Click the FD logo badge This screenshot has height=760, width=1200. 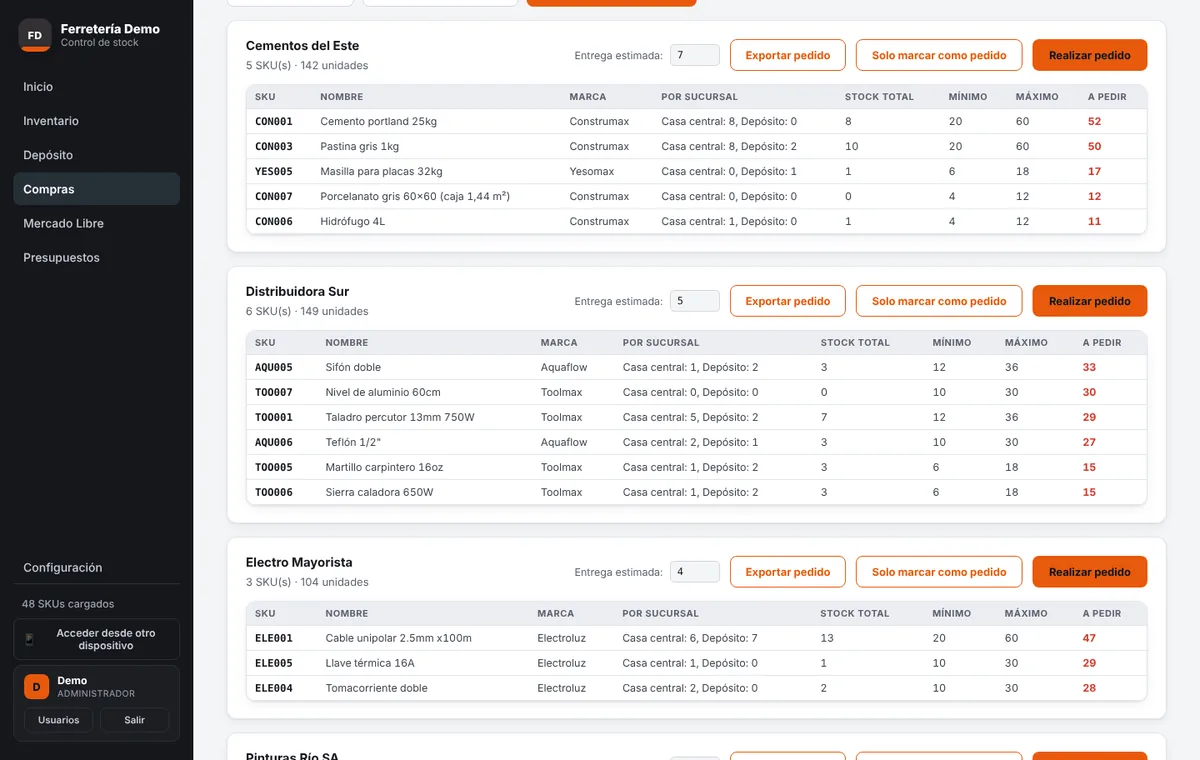coord(35,35)
